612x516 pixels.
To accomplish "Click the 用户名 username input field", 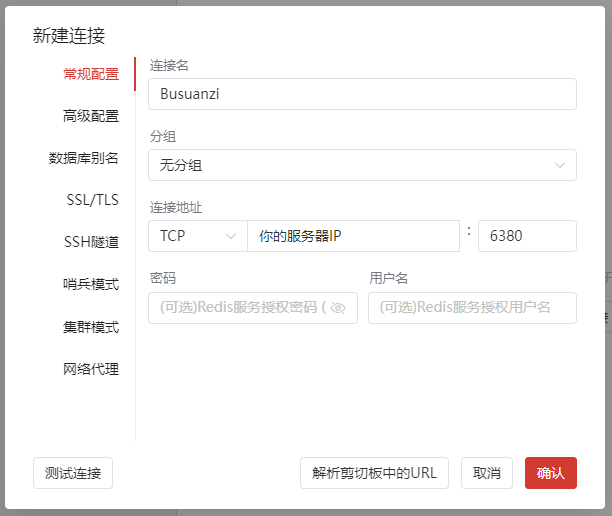I will click(472, 308).
